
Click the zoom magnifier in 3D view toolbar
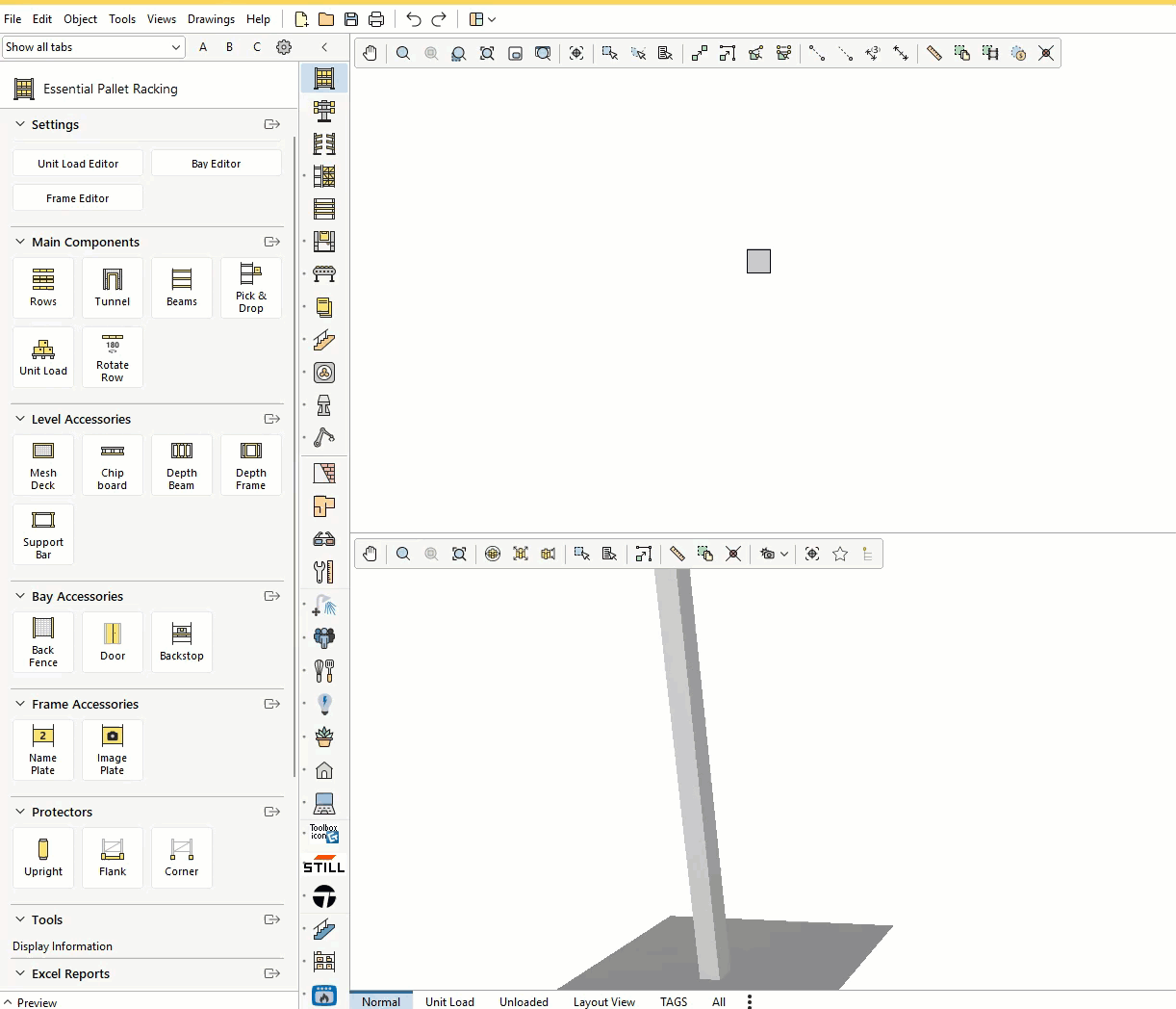(403, 554)
